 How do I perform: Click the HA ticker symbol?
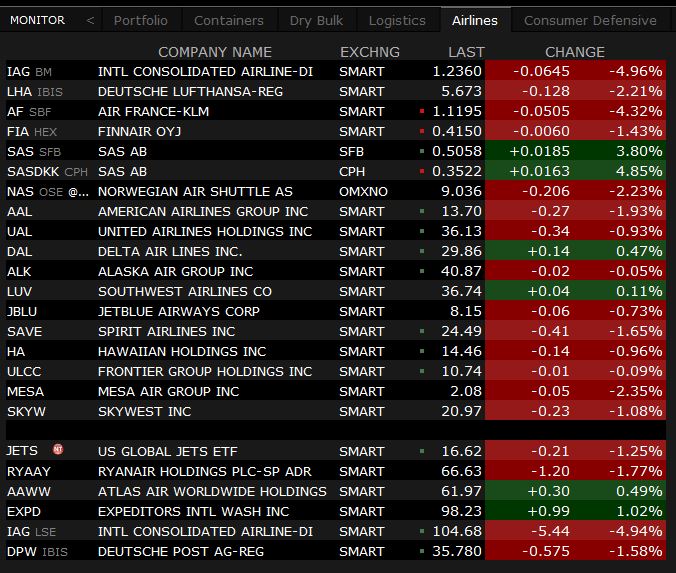point(16,351)
